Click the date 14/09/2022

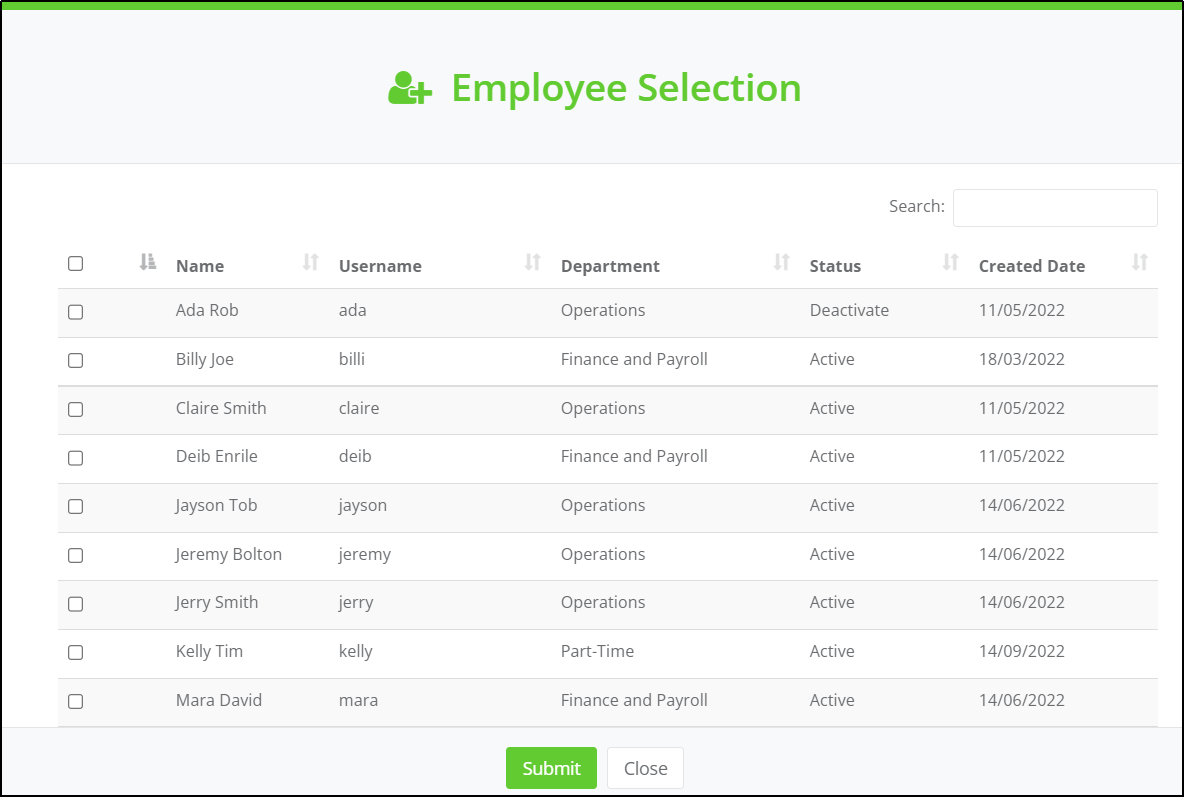point(1022,651)
